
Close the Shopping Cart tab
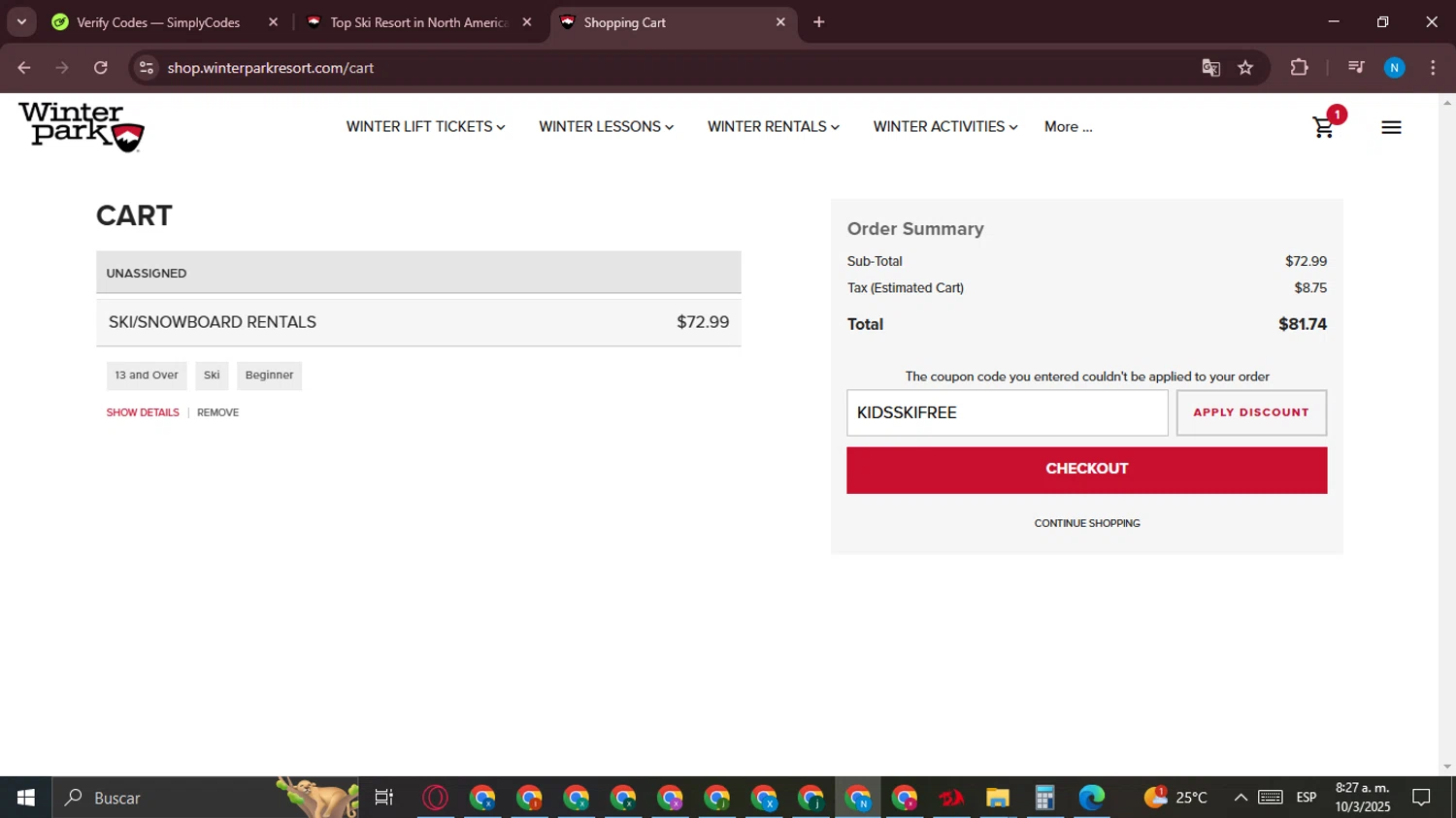780,22
